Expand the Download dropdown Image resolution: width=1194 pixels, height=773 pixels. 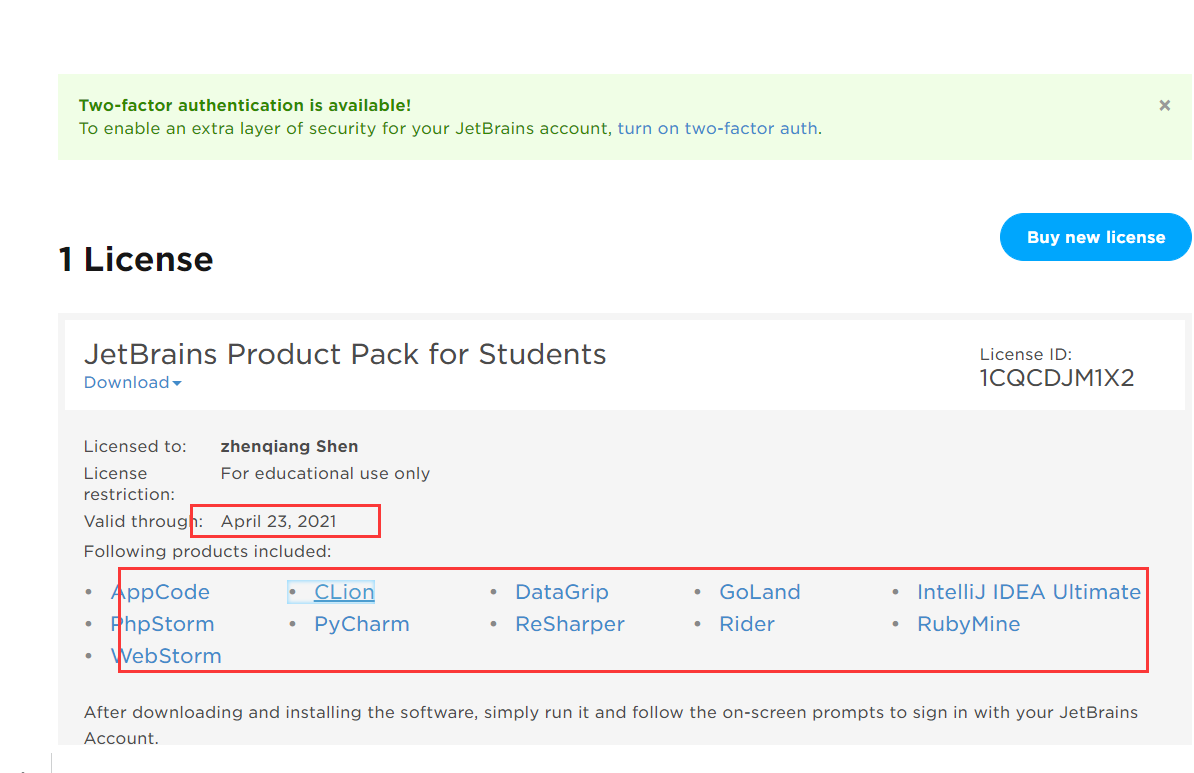(x=132, y=382)
